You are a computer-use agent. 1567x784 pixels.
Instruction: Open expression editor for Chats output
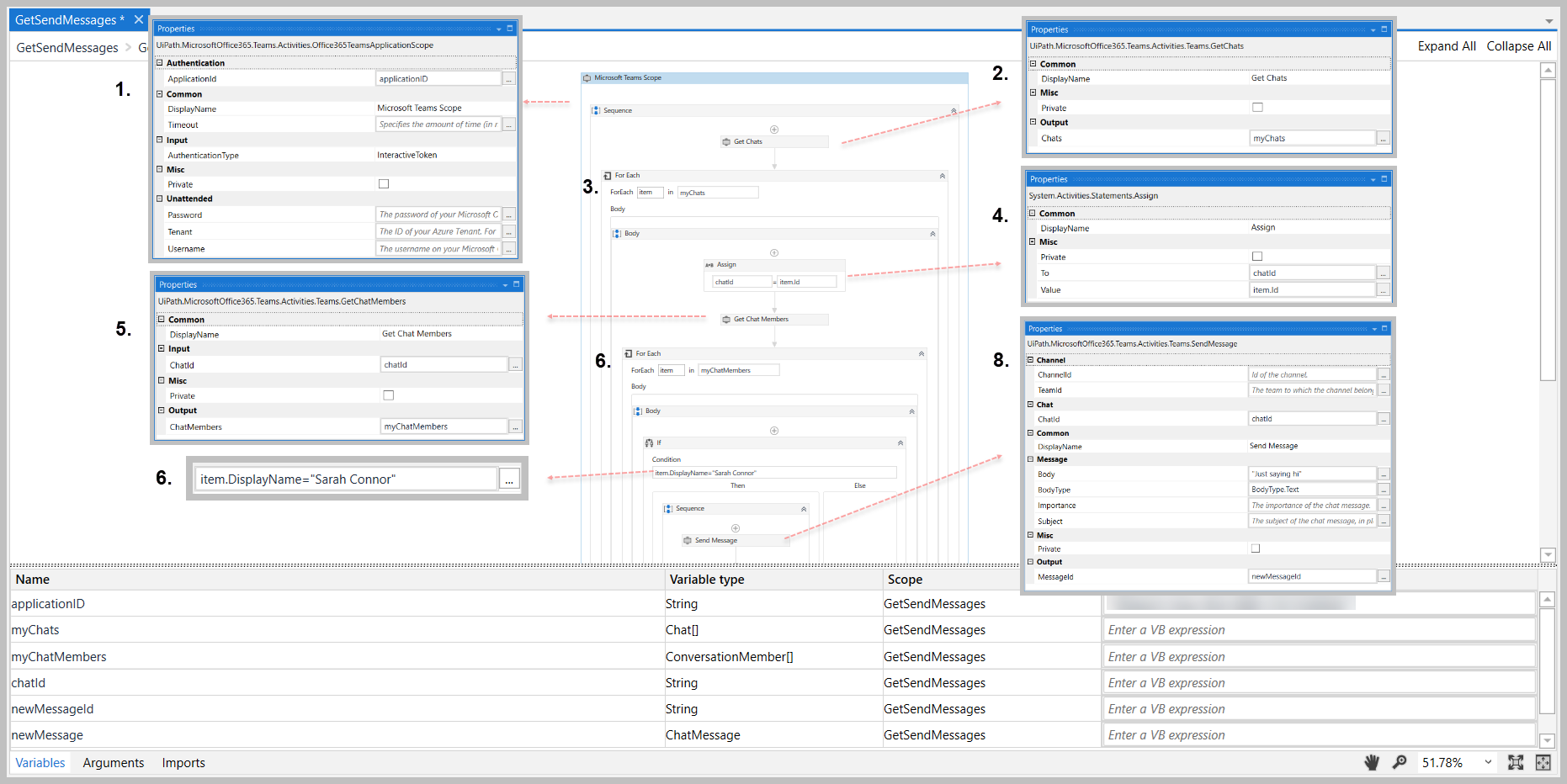pyautogui.click(x=1383, y=139)
